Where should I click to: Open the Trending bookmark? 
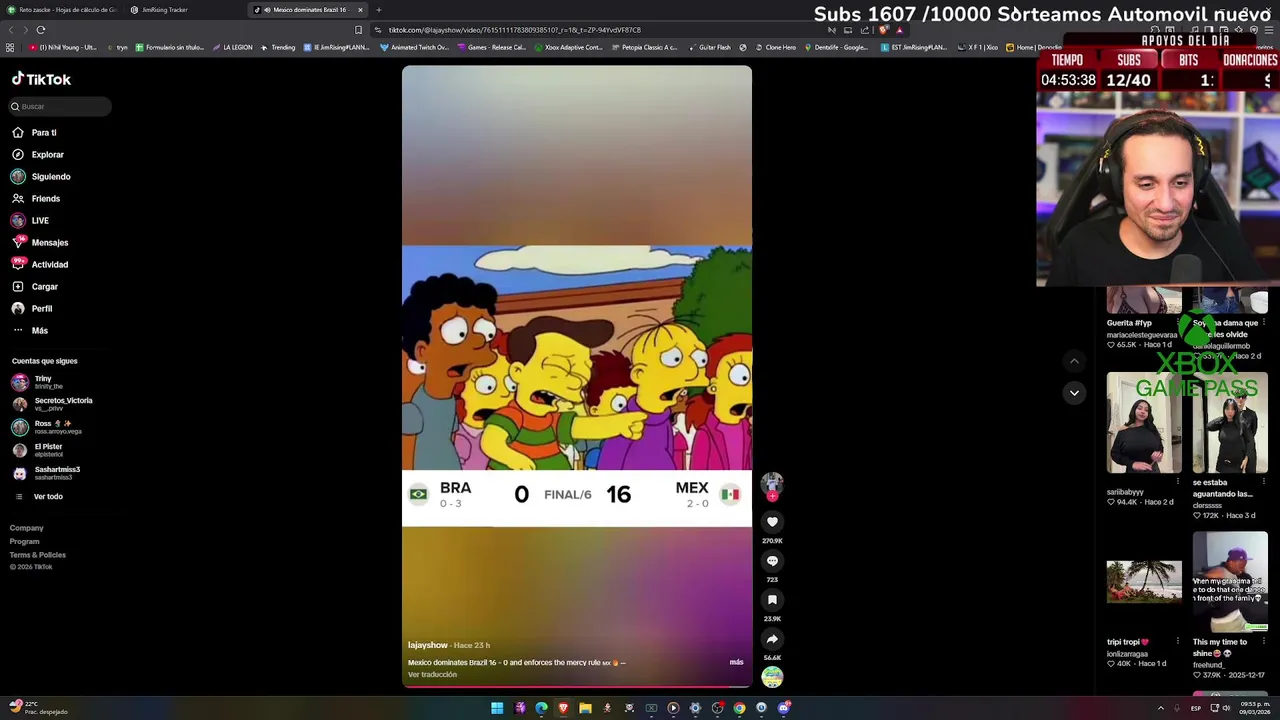278,47
